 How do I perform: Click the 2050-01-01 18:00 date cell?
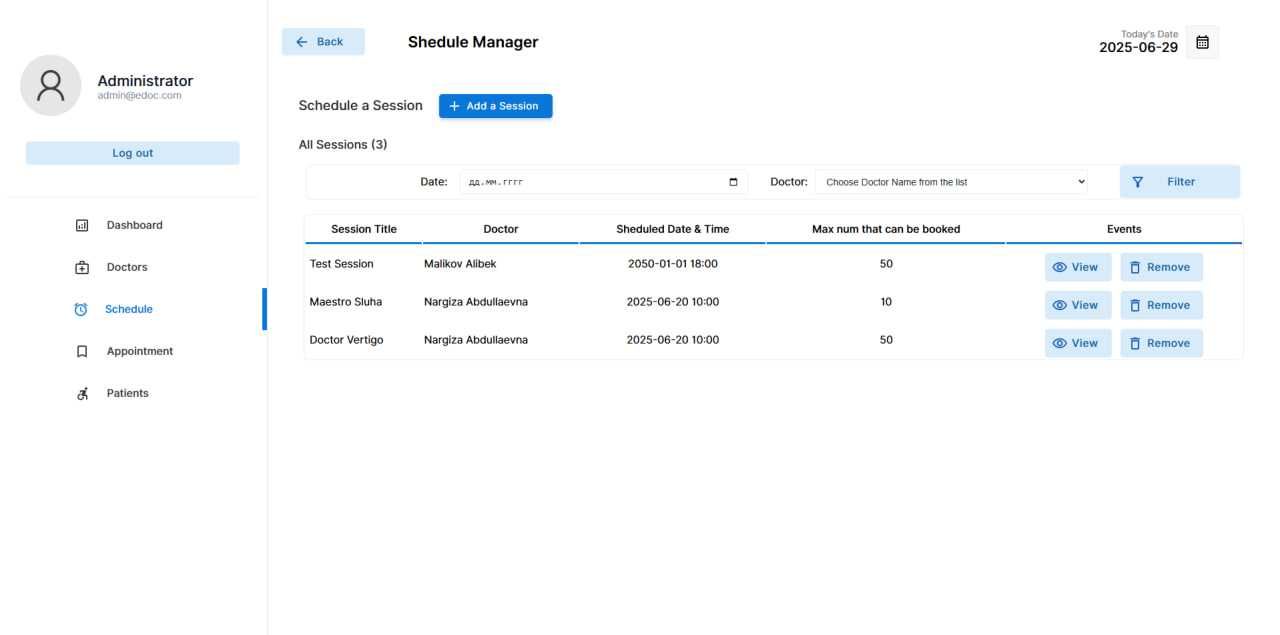coord(673,264)
